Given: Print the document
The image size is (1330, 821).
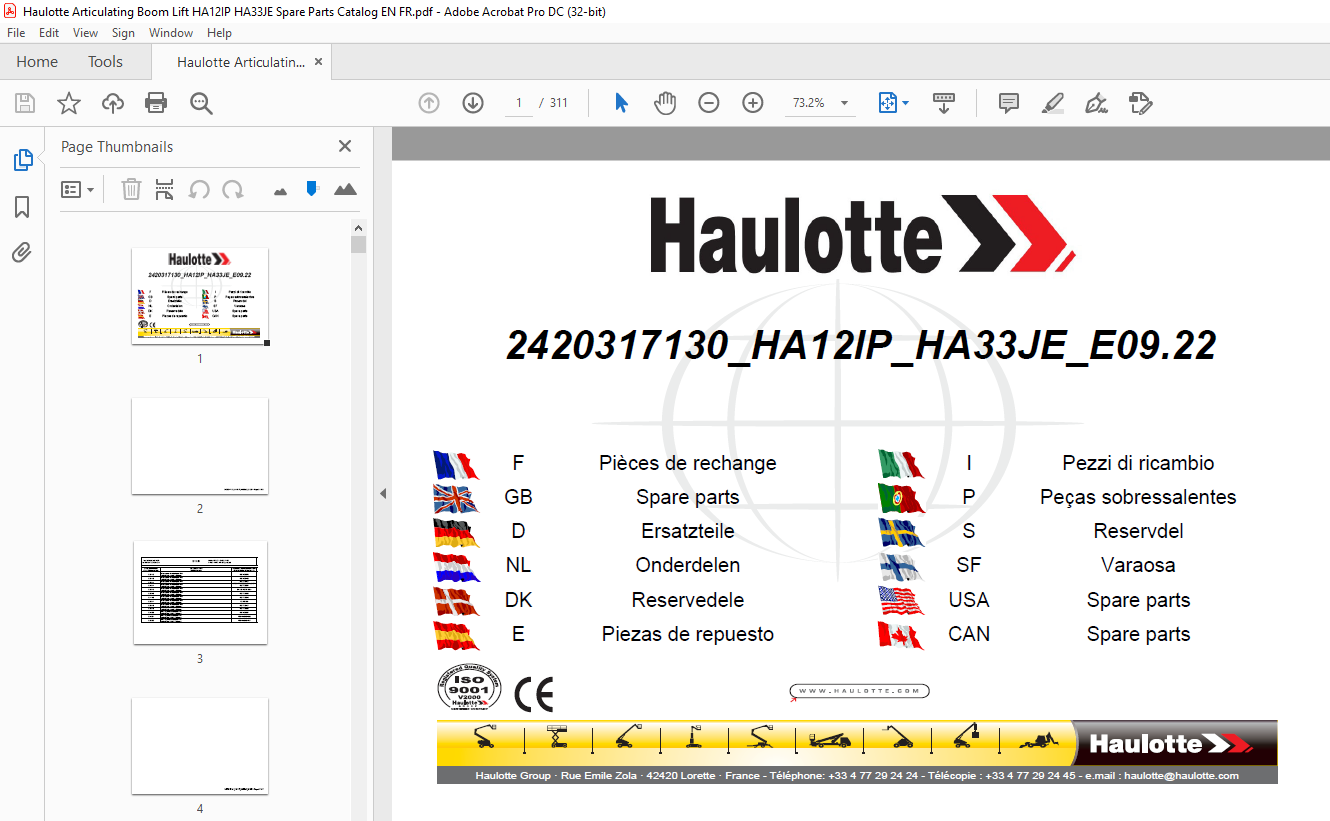Looking at the screenshot, I should pos(156,103).
